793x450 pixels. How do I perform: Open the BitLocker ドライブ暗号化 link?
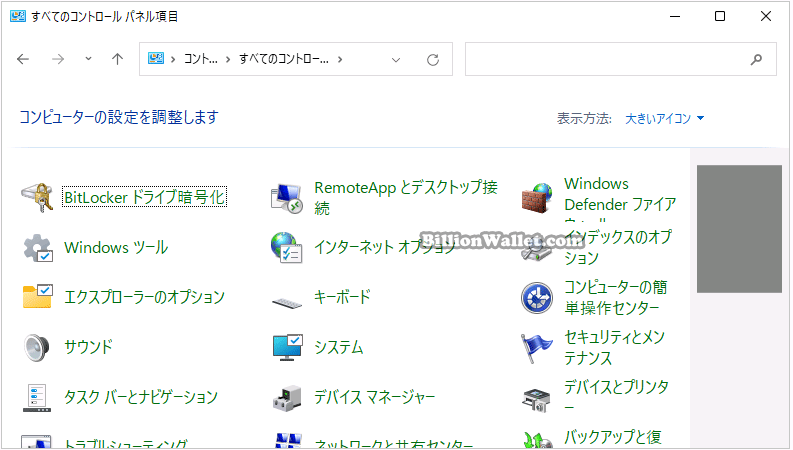(145, 197)
